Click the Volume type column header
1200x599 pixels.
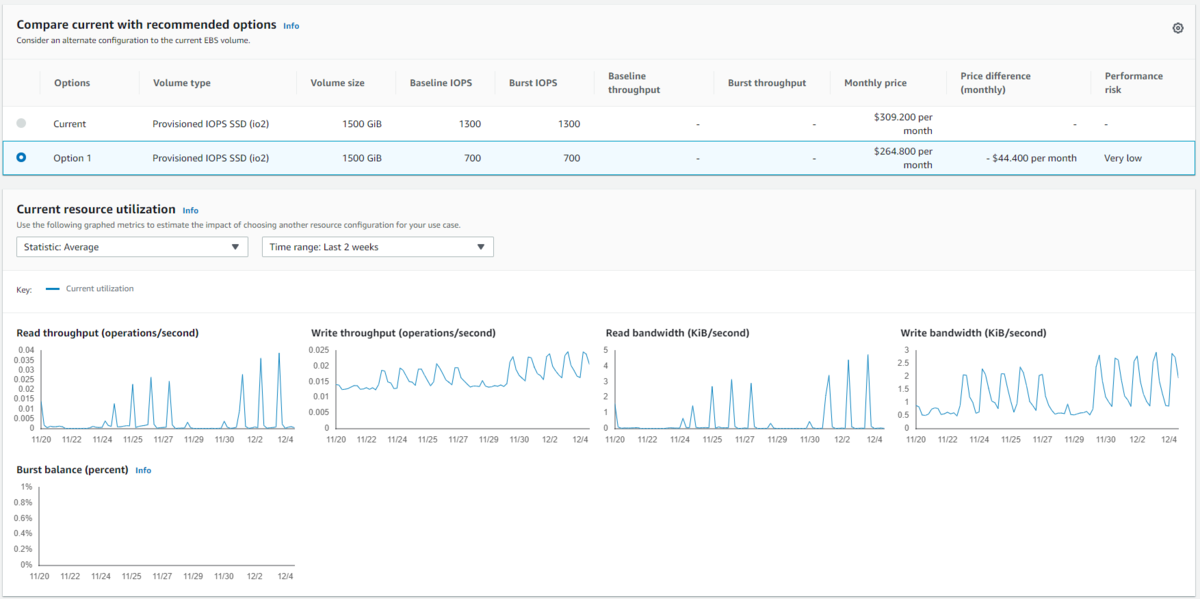[x=182, y=83]
